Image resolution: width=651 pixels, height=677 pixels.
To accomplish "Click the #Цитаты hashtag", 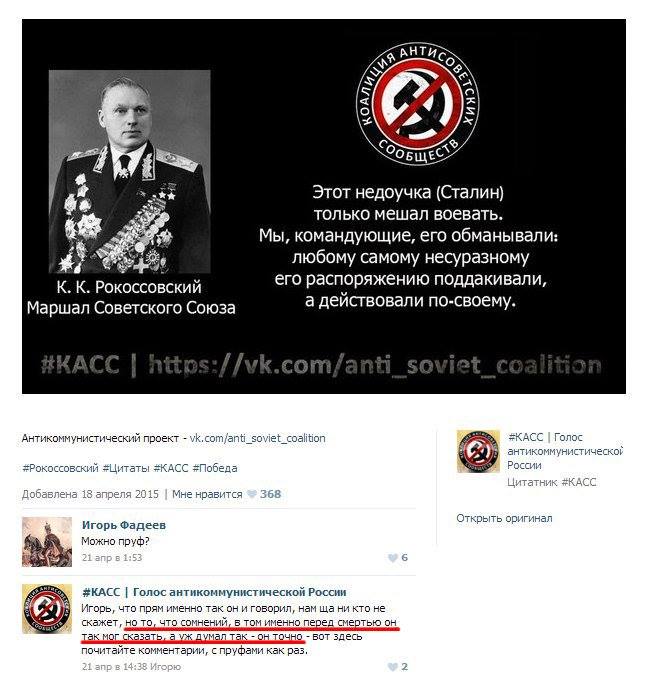I will [x=126, y=468].
